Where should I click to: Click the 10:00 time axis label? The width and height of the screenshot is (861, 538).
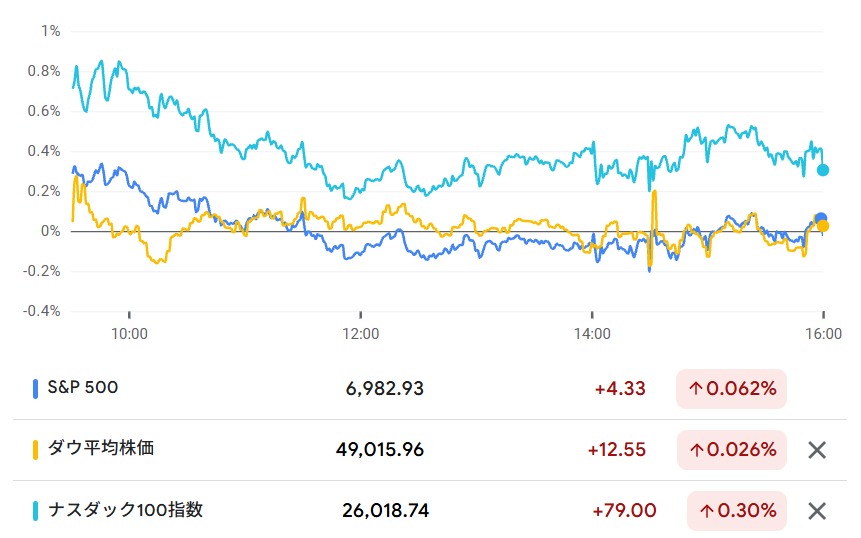(x=129, y=333)
